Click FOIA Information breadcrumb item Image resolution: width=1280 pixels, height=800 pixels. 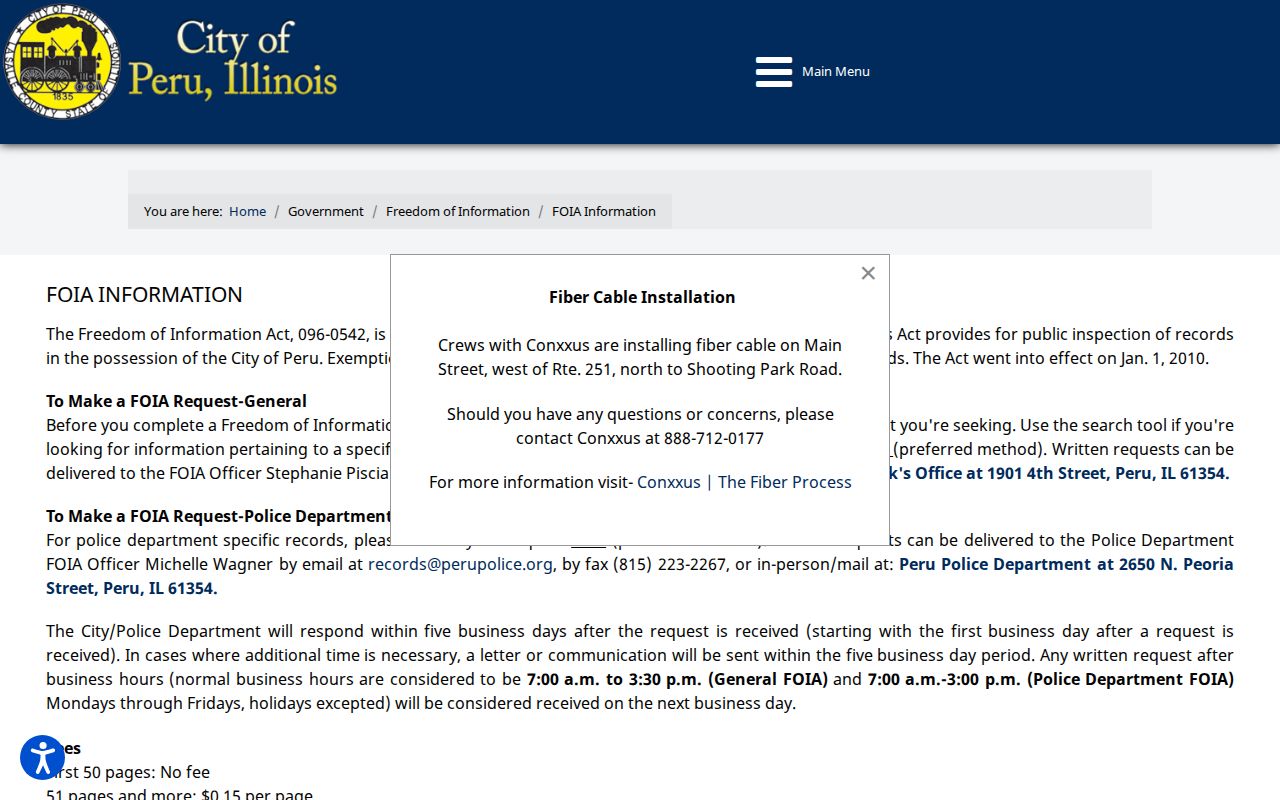click(604, 211)
